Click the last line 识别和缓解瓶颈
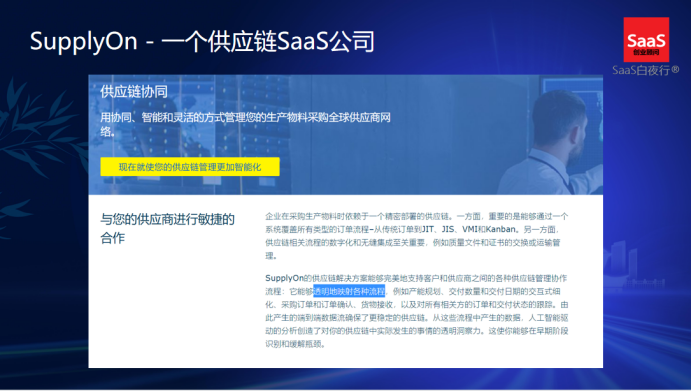The width and height of the screenshot is (692, 391). (295, 344)
